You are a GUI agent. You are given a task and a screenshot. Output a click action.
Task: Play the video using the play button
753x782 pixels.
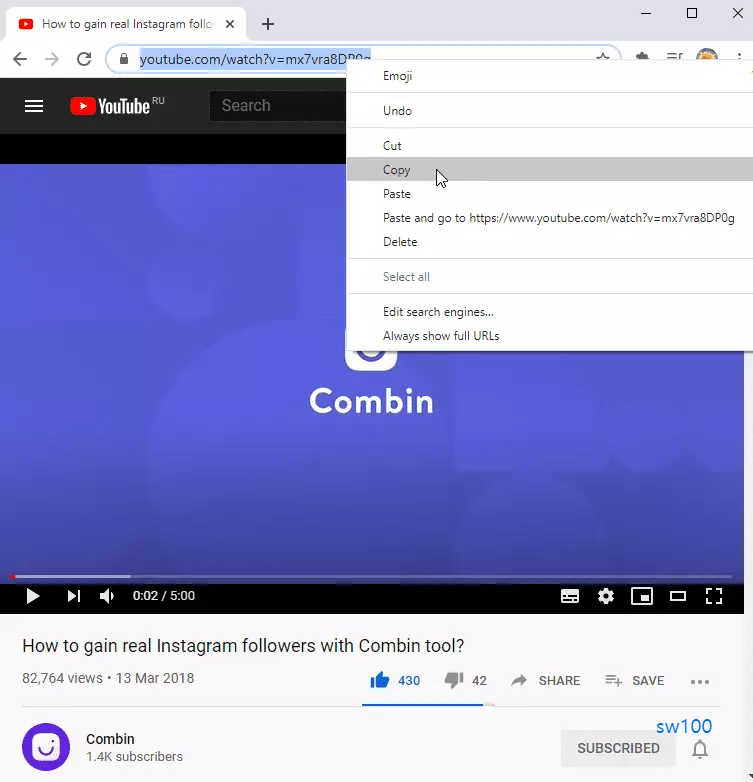pyautogui.click(x=33, y=596)
